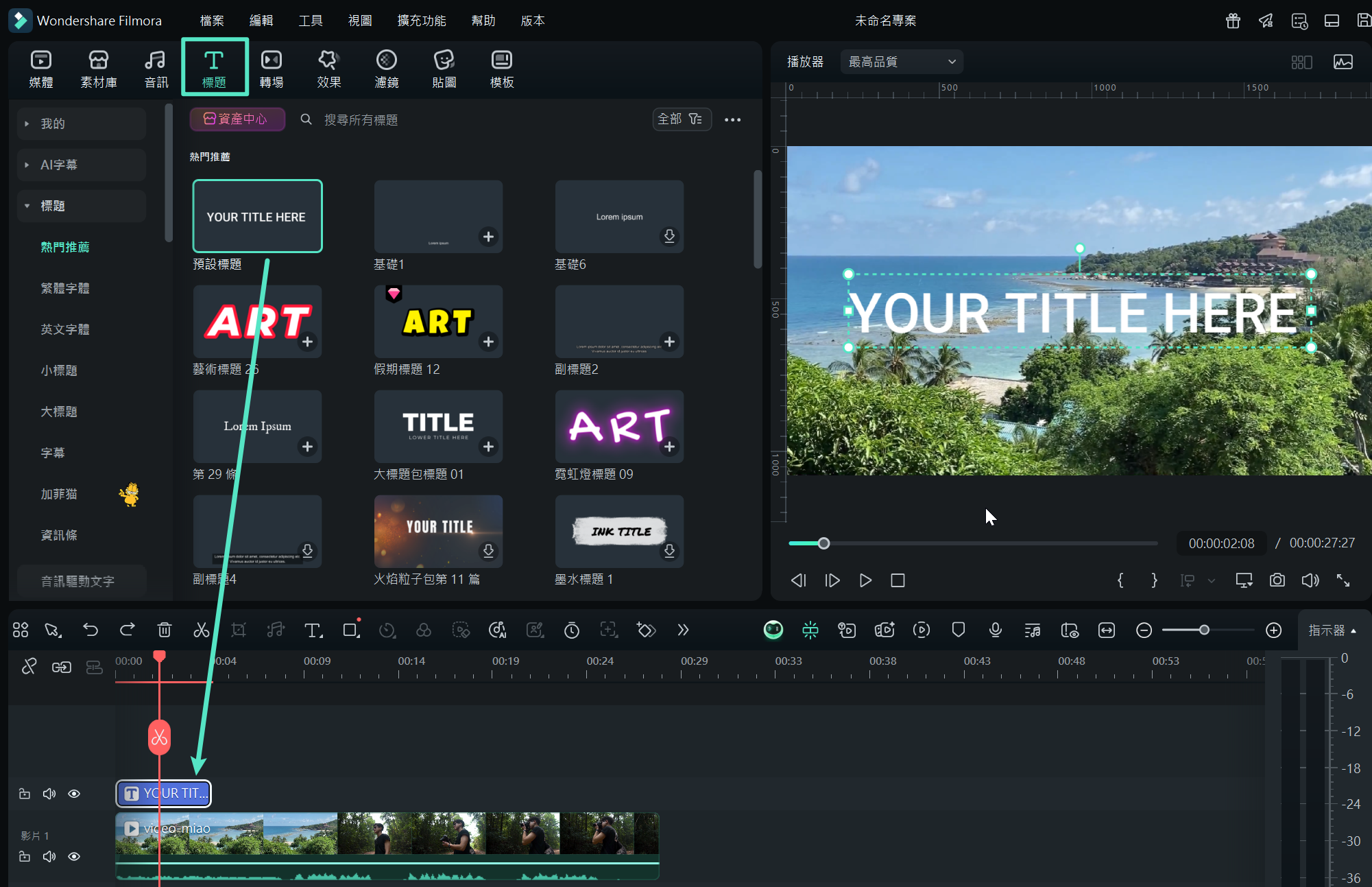Take a snapshot with camera icon
Viewport: 1372px width, 887px height.
tap(1277, 580)
